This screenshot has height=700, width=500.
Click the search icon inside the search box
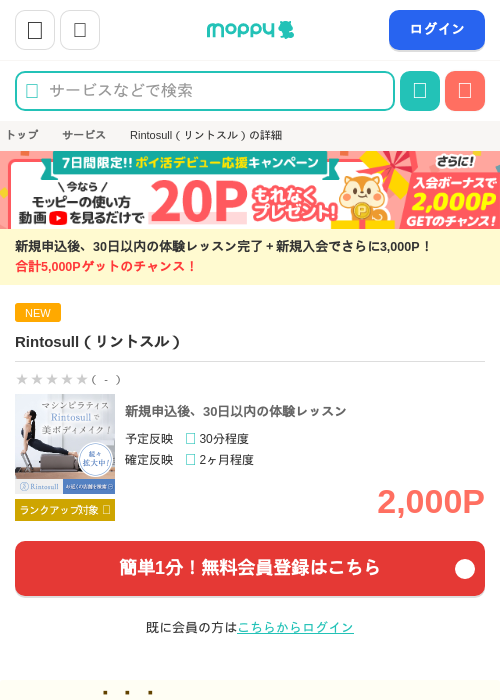[32, 91]
